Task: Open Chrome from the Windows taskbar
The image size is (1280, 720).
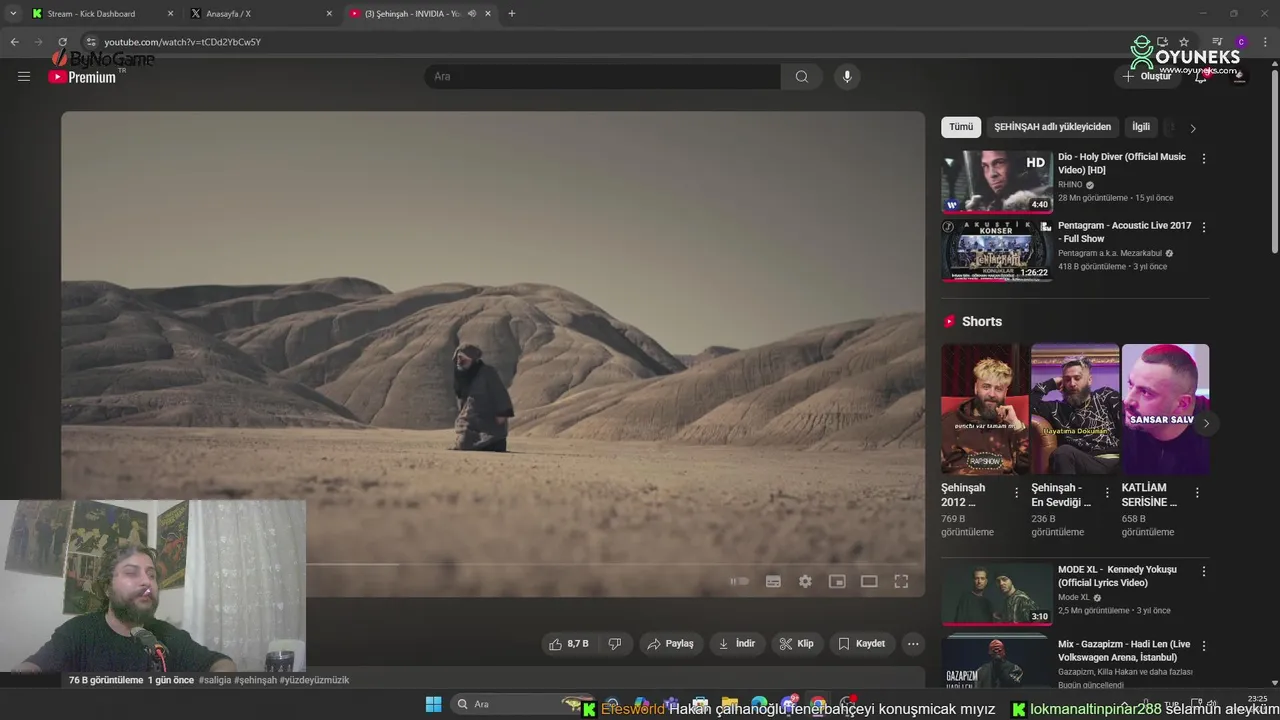Action: coord(818,704)
